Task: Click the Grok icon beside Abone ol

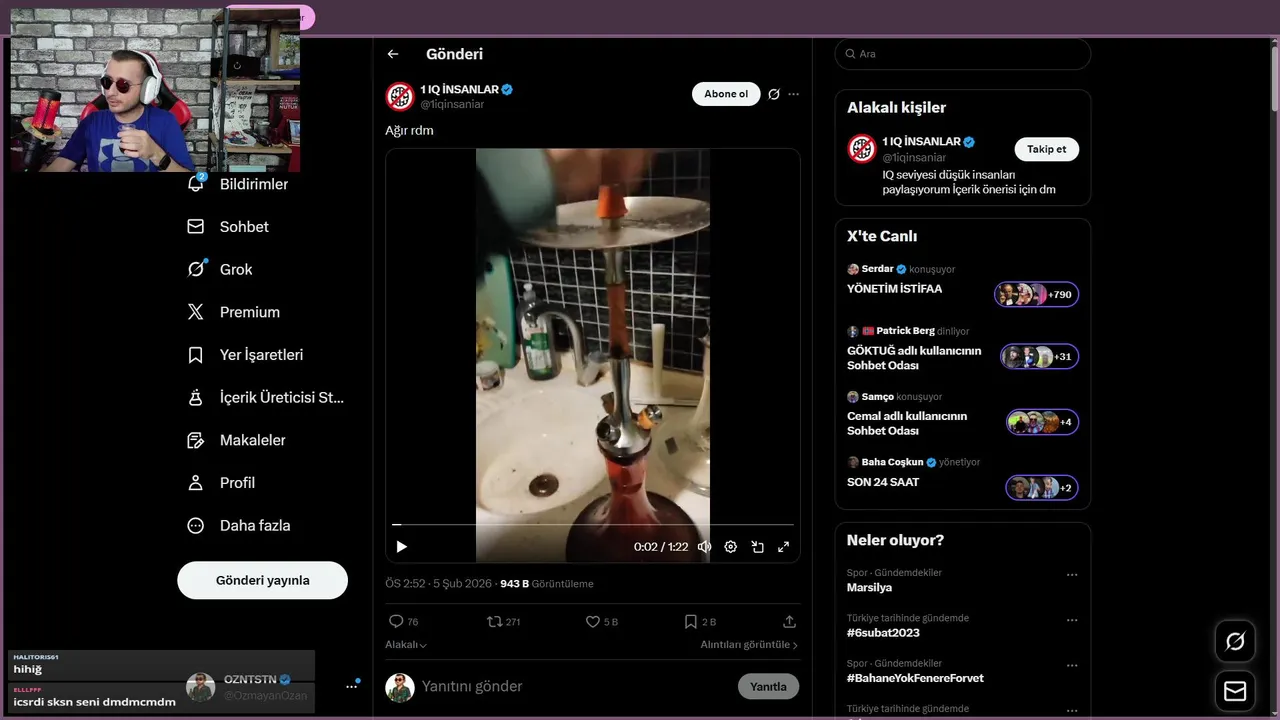Action: coord(774,94)
